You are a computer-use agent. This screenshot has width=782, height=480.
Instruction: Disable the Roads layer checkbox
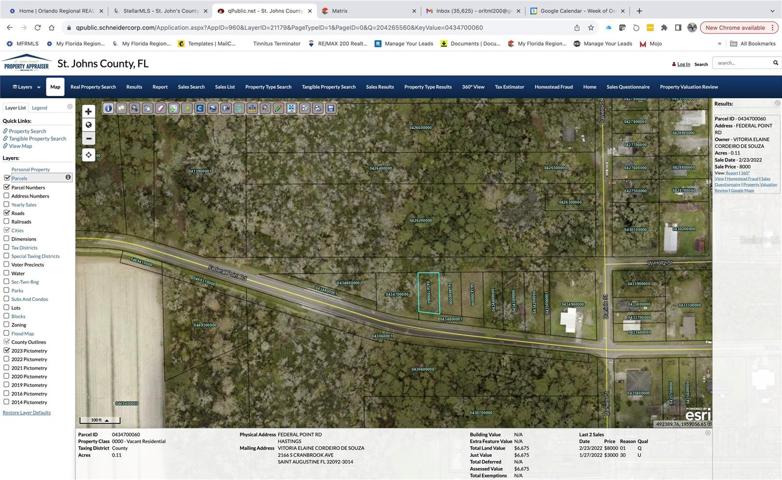tap(6, 213)
